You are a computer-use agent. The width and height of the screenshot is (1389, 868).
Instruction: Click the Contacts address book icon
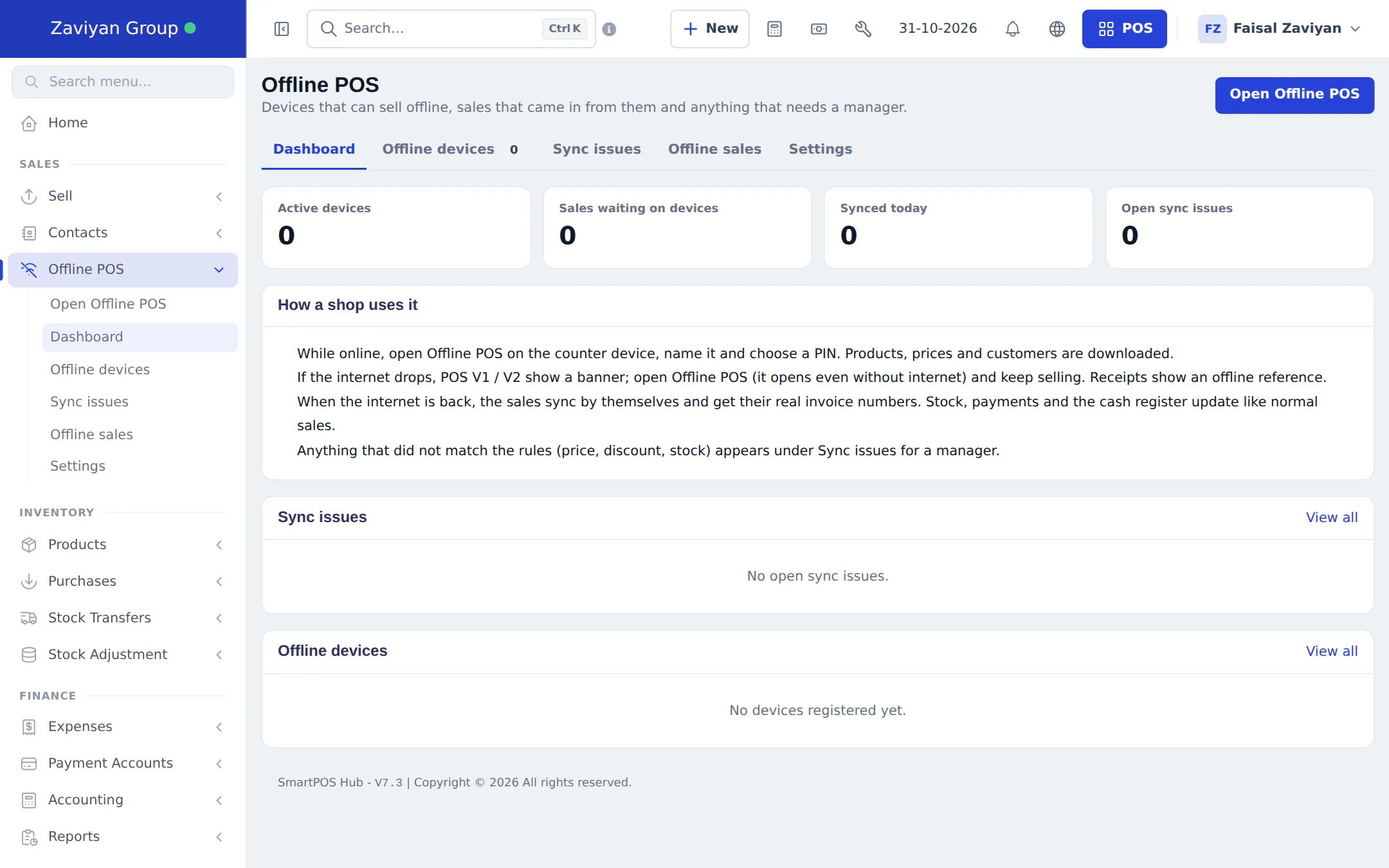[29, 233]
